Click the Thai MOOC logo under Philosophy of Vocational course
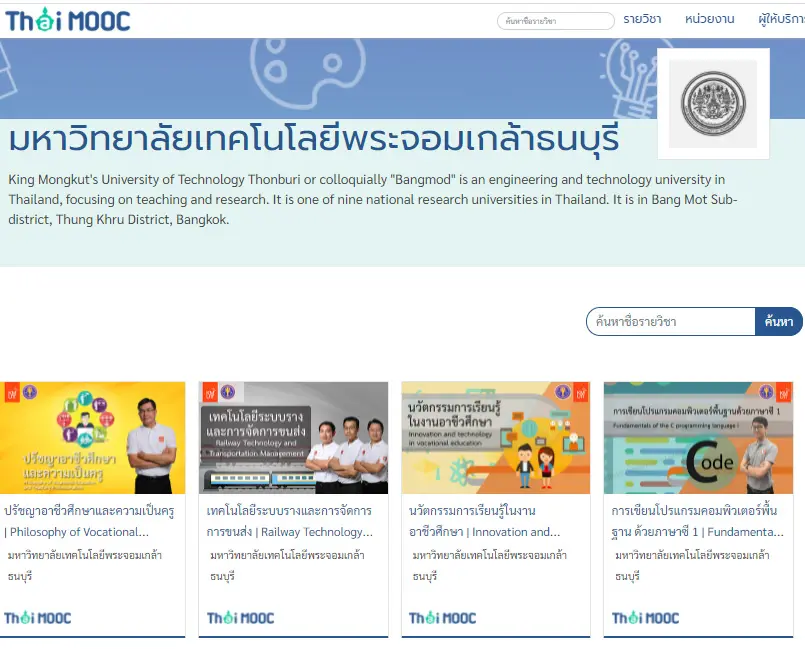 (37, 618)
